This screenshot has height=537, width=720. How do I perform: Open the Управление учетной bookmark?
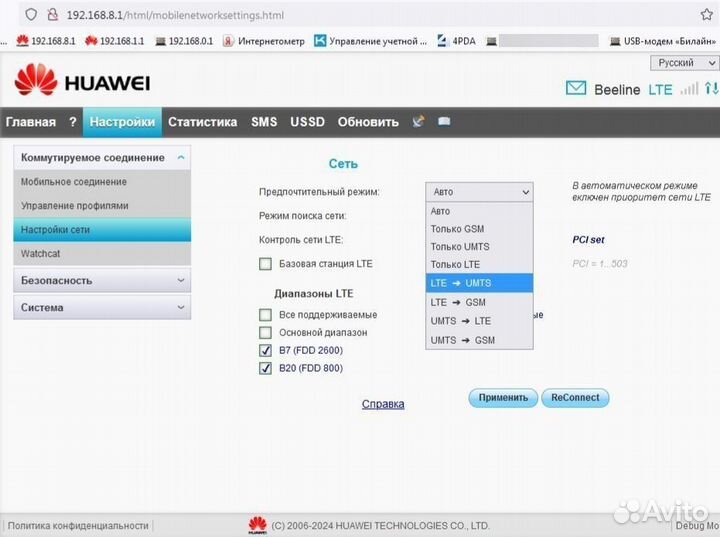click(x=370, y=41)
